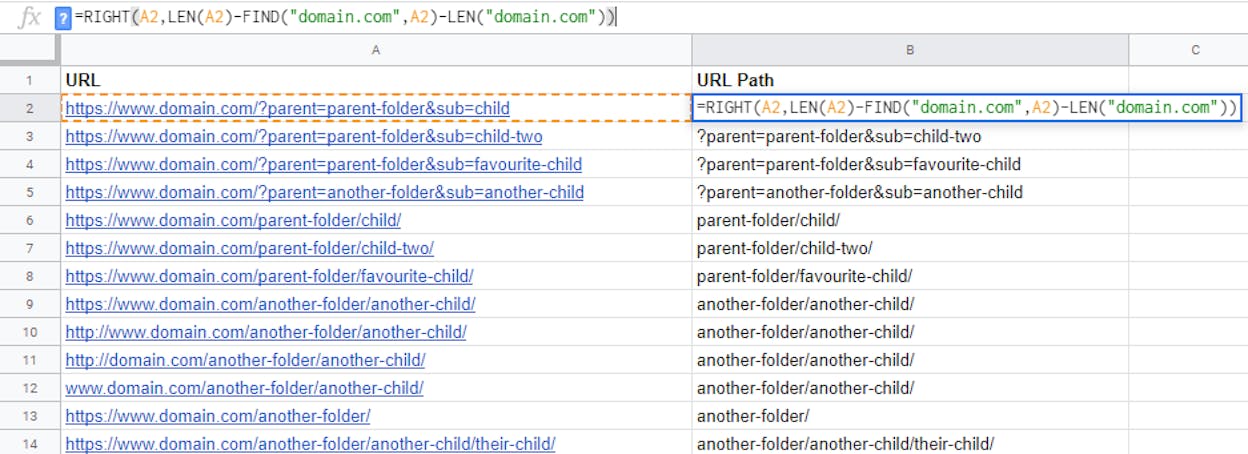Screen dimensions: 1248x454
Task: Select column A header
Action: coord(376,50)
